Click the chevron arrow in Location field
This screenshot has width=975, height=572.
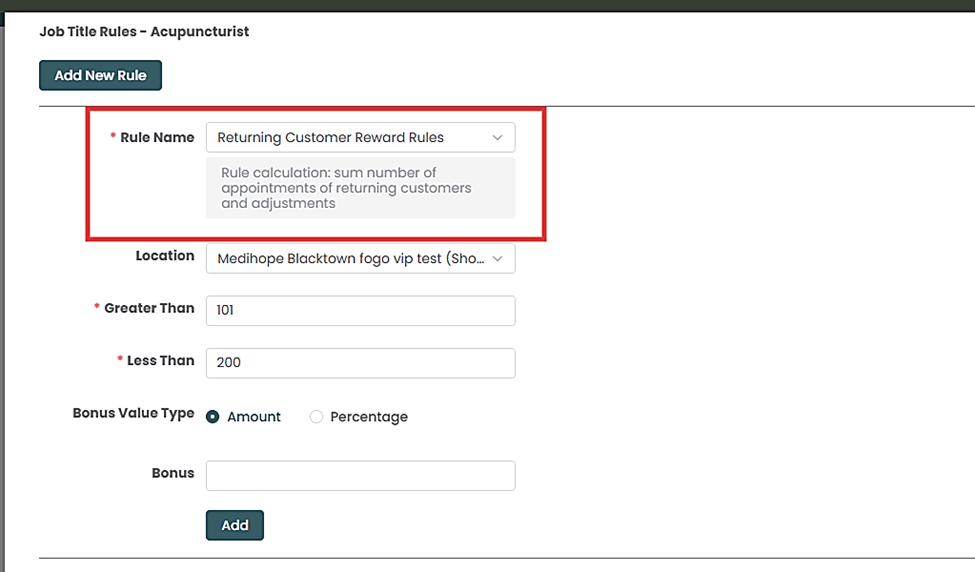(497, 259)
